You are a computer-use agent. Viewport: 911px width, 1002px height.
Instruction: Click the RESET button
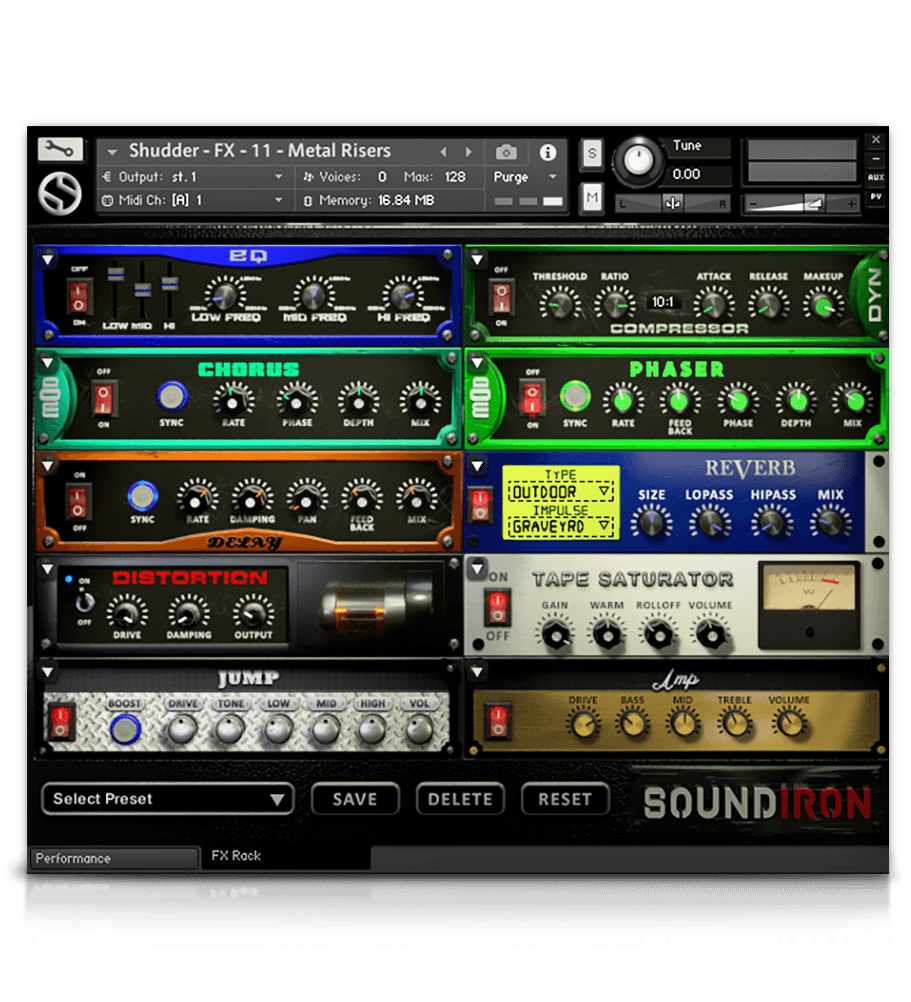pyautogui.click(x=565, y=799)
